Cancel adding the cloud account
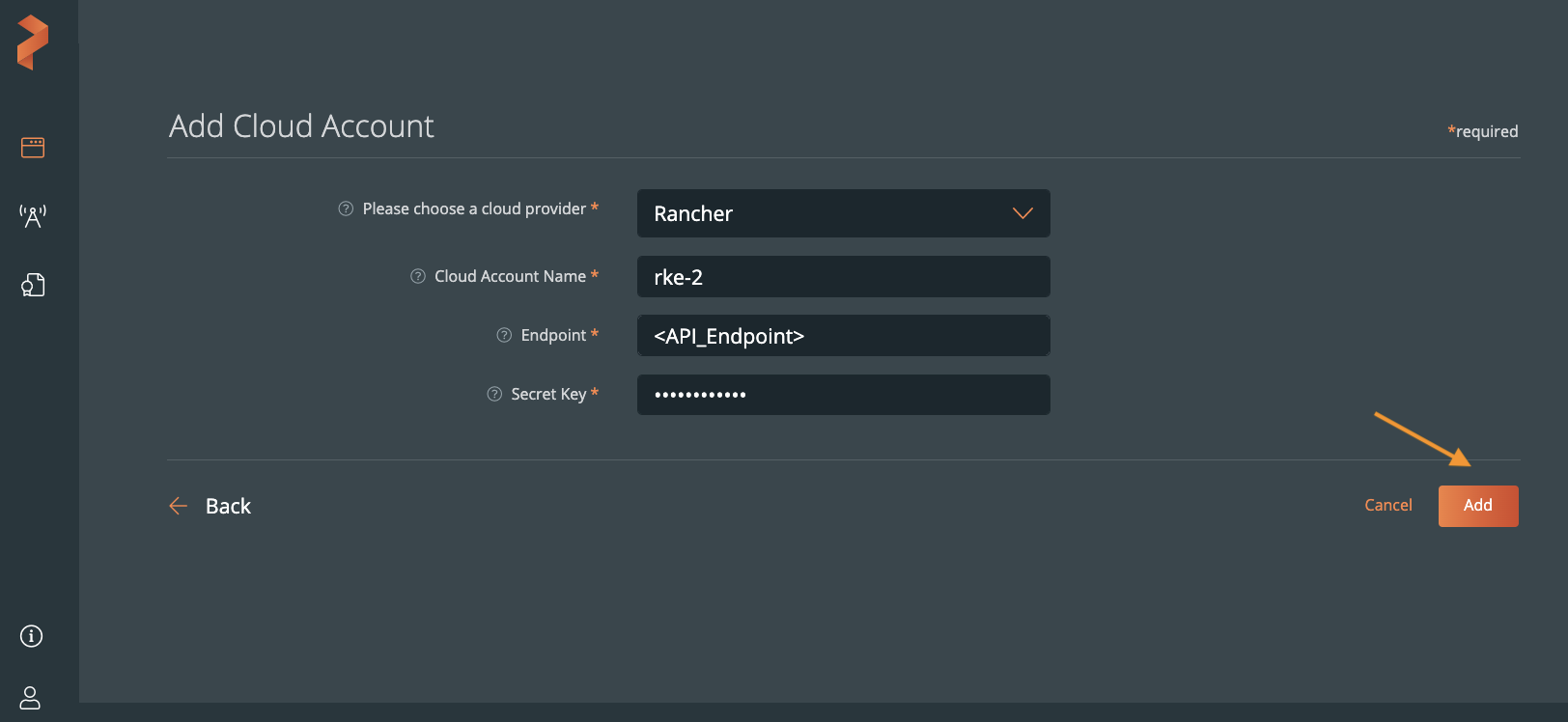This screenshot has height=722, width=1568. pyautogui.click(x=1387, y=505)
